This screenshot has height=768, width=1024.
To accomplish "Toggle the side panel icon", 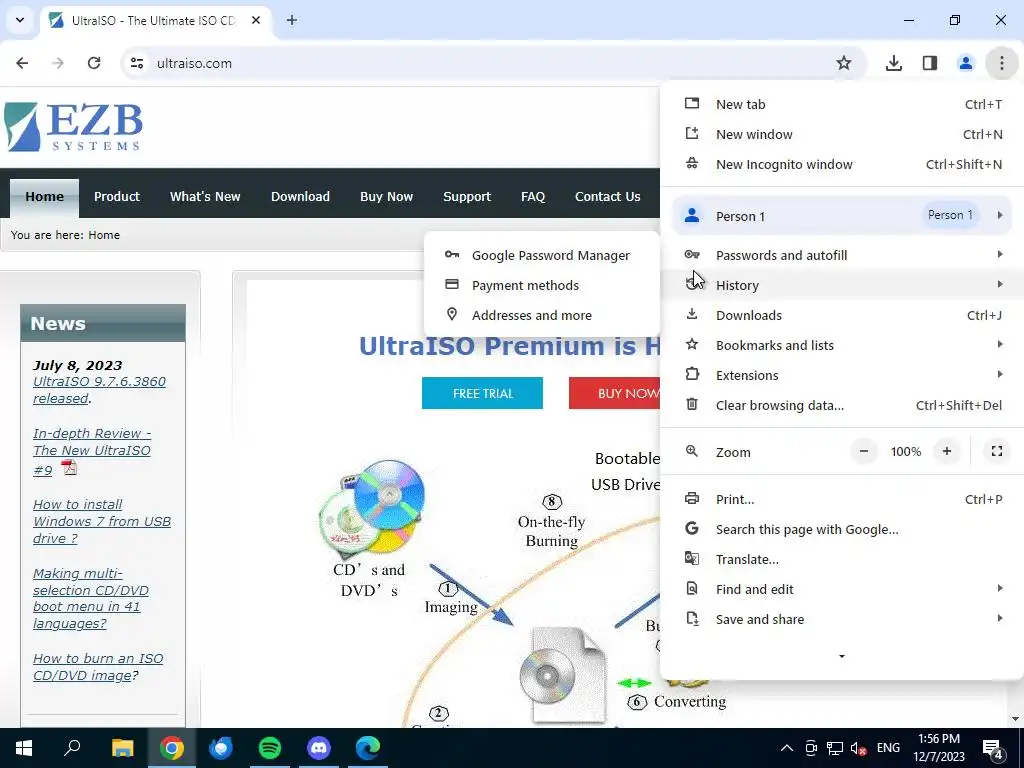I will coord(930,63).
